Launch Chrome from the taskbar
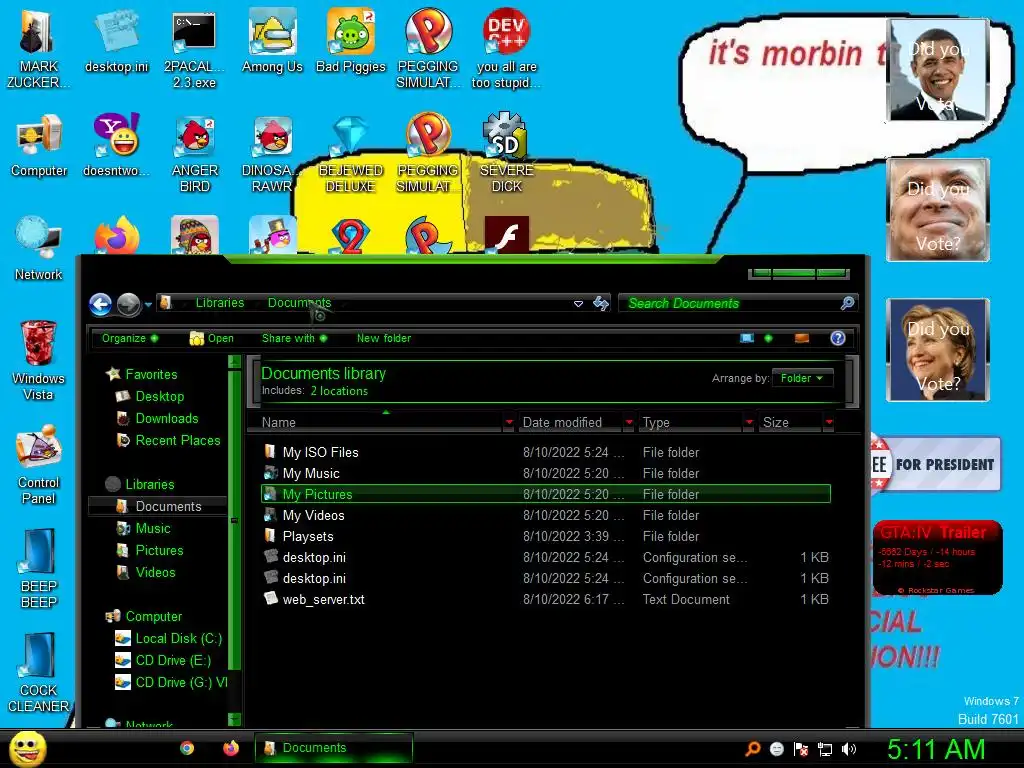Viewport: 1024px width, 768px height. pos(187,748)
